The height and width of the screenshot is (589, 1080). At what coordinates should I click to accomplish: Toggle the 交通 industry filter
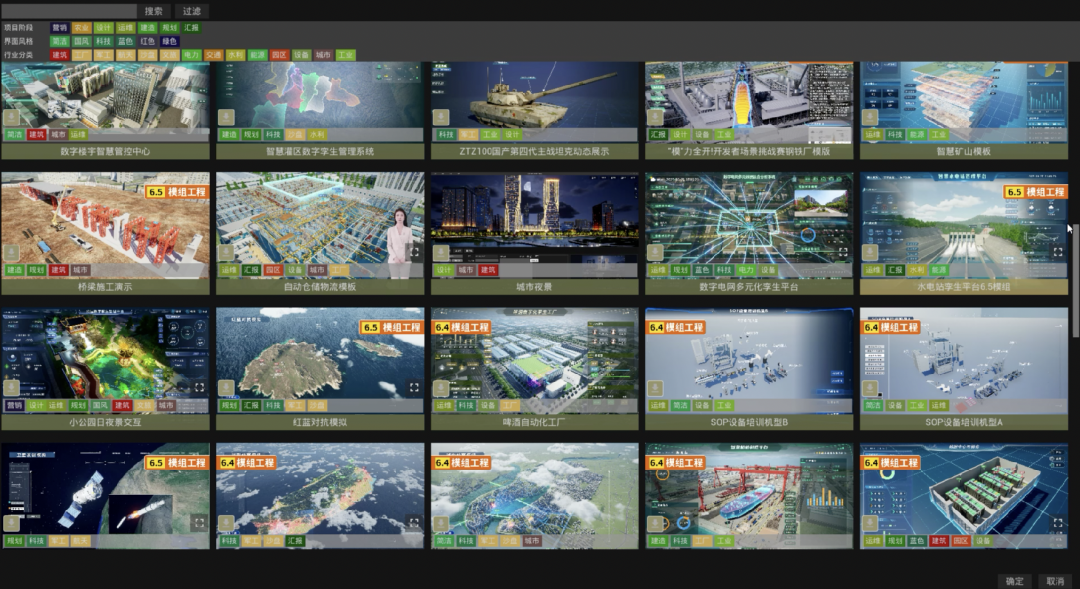click(x=214, y=55)
